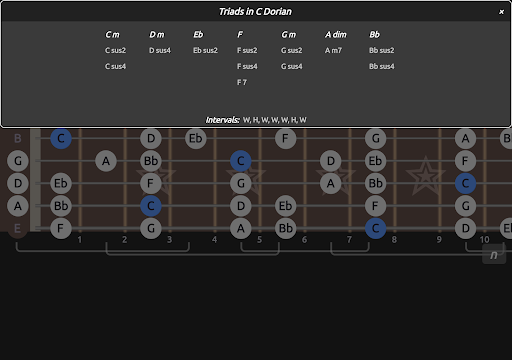The image size is (512, 360).
Task: Select the F note on B string
Action: [286, 138]
